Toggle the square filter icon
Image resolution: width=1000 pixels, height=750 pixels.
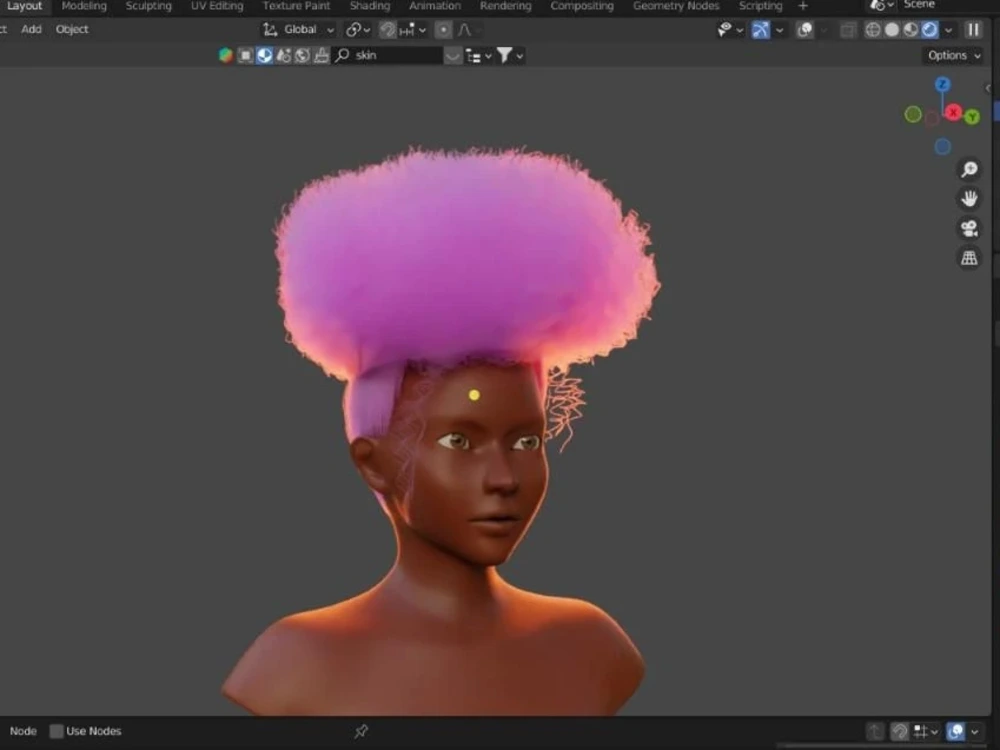click(x=246, y=55)
